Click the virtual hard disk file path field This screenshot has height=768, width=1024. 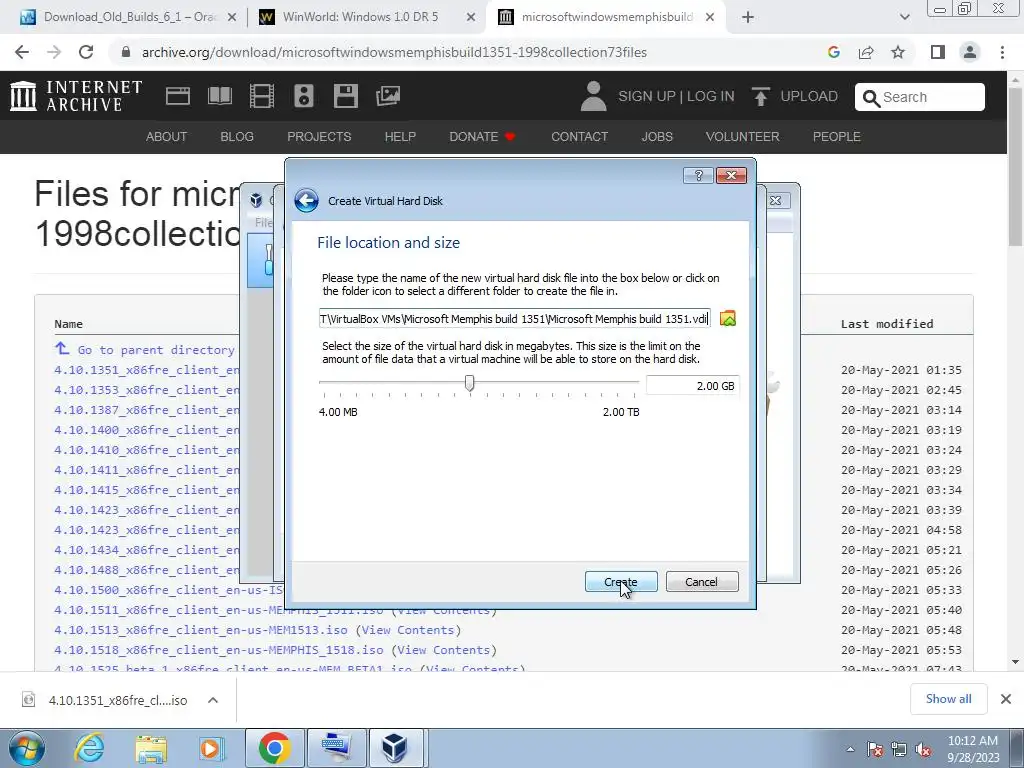tap(515, 319)
